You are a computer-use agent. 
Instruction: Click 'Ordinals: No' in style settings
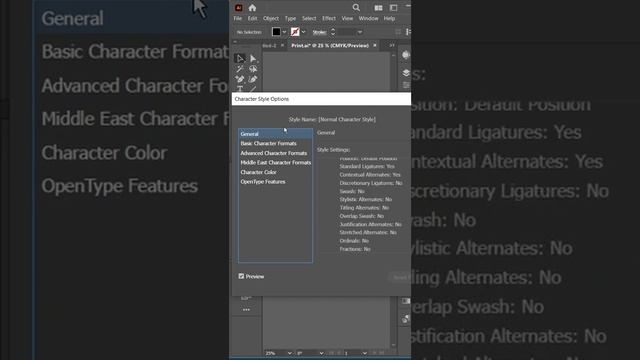point(354,241)
